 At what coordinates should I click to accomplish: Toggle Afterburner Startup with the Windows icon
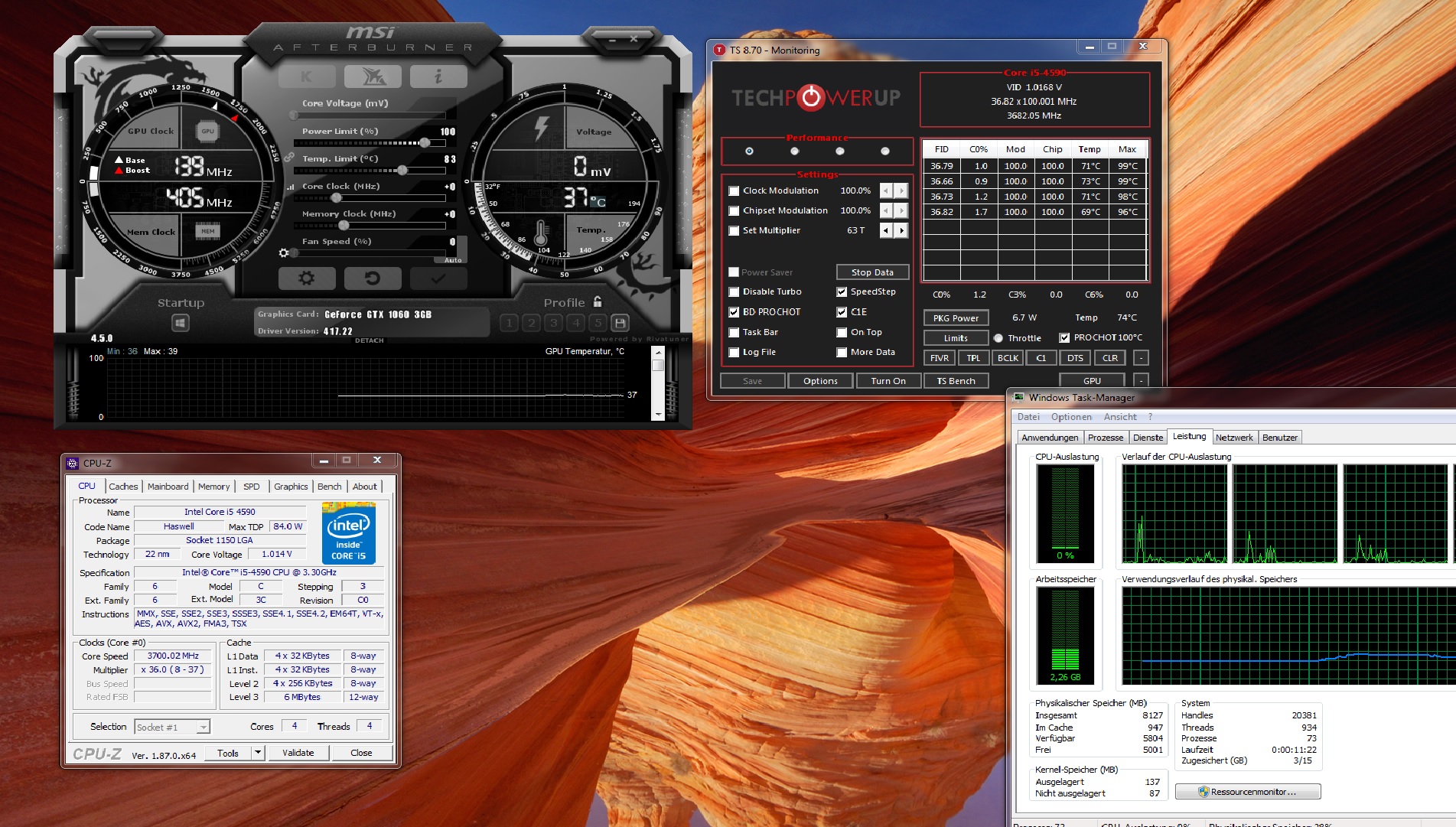click(x=181, y=323)
